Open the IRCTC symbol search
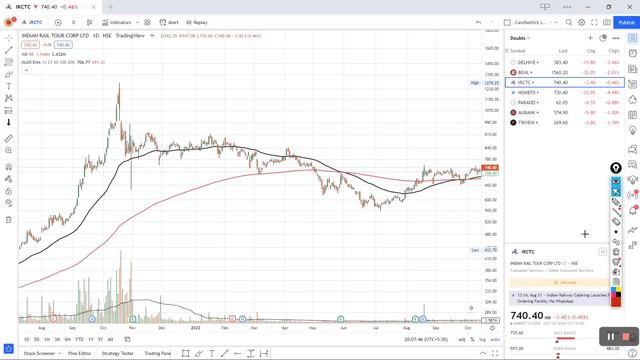The image size is (640, 360). point(32,22)
